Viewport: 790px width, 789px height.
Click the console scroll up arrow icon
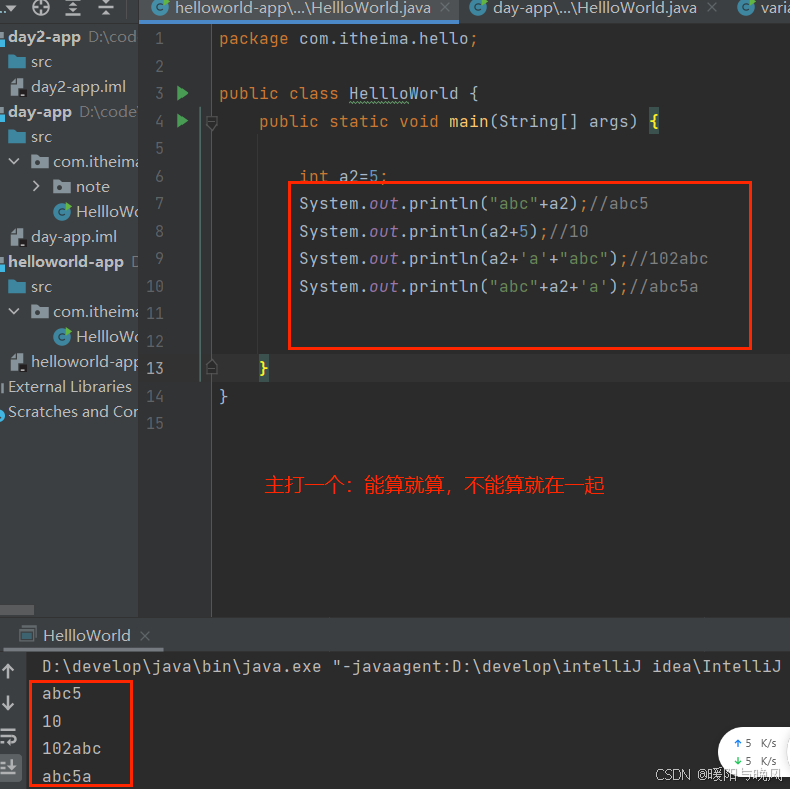coord(9,671)
